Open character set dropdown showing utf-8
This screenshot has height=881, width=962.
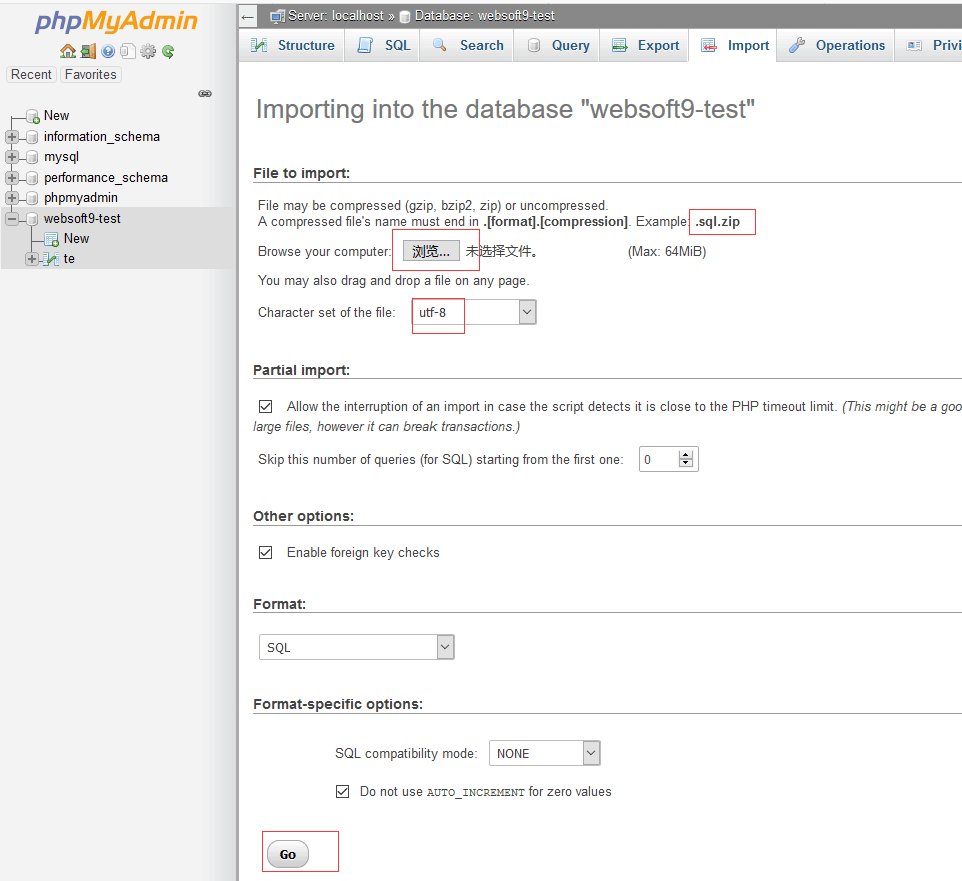pos(474,312)
